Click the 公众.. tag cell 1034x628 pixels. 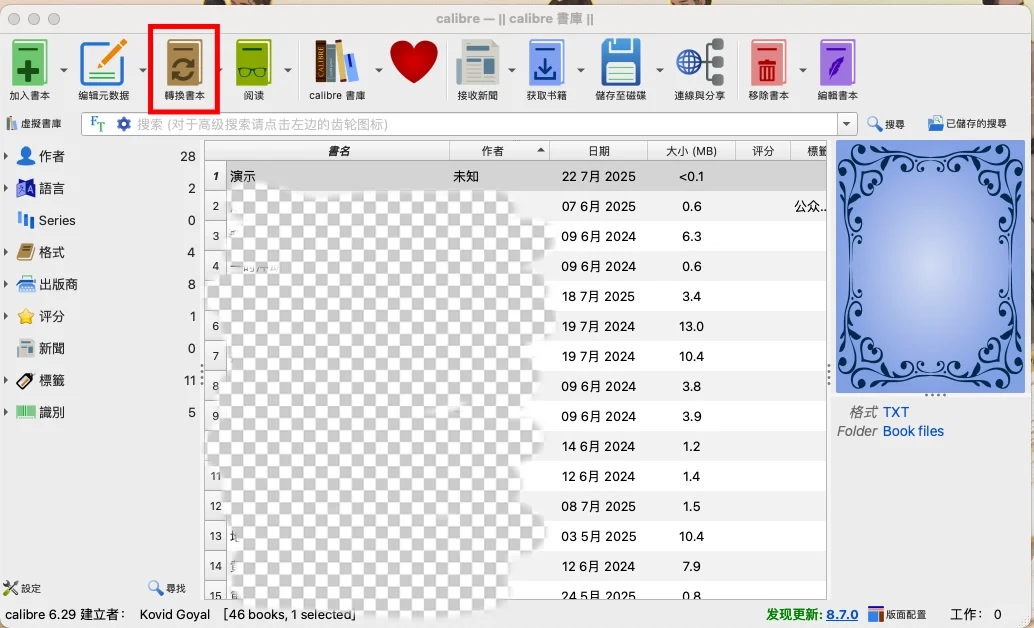(810, 206)
